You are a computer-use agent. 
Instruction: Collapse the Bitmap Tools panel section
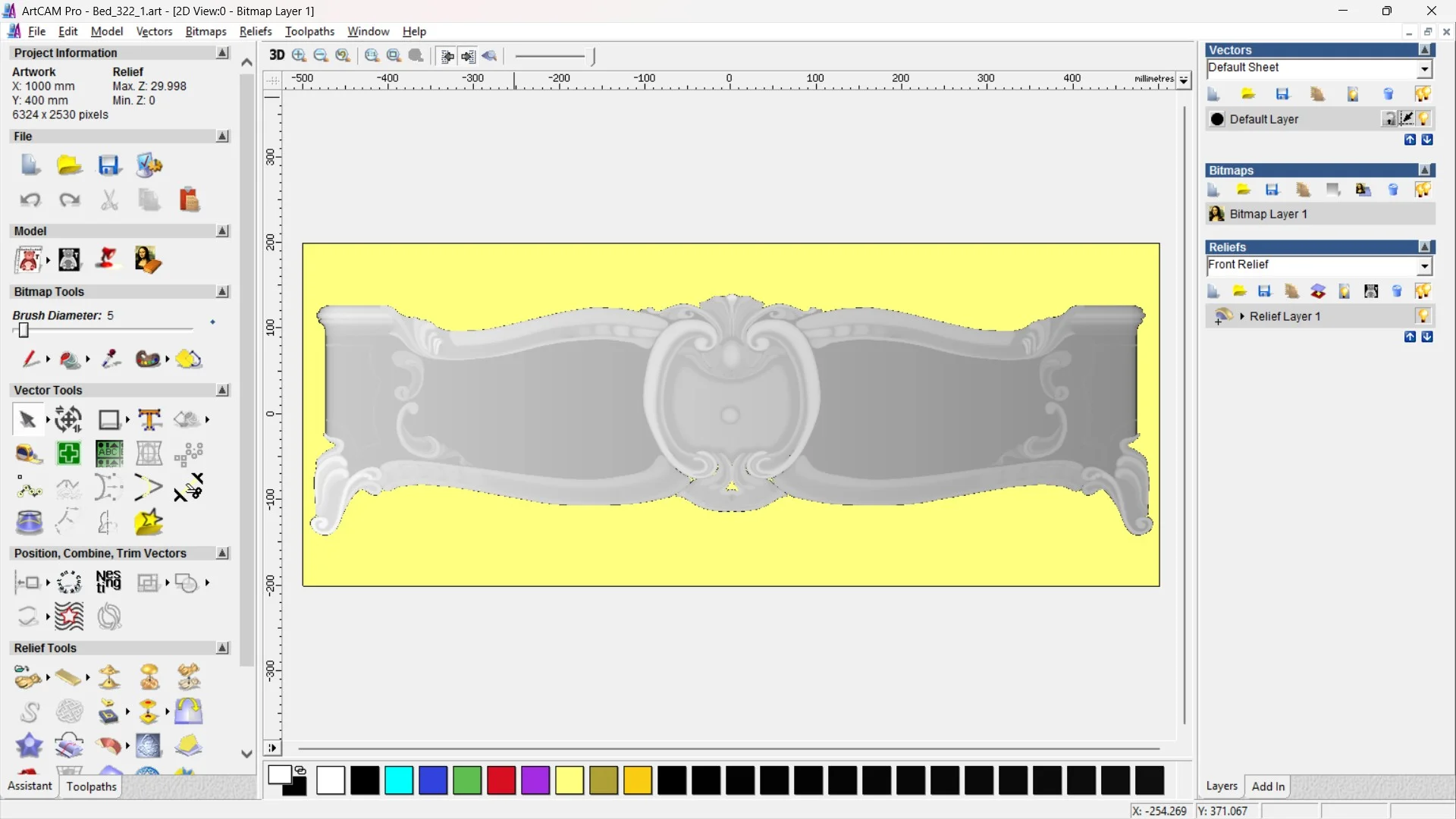click(x=222, y=292)
